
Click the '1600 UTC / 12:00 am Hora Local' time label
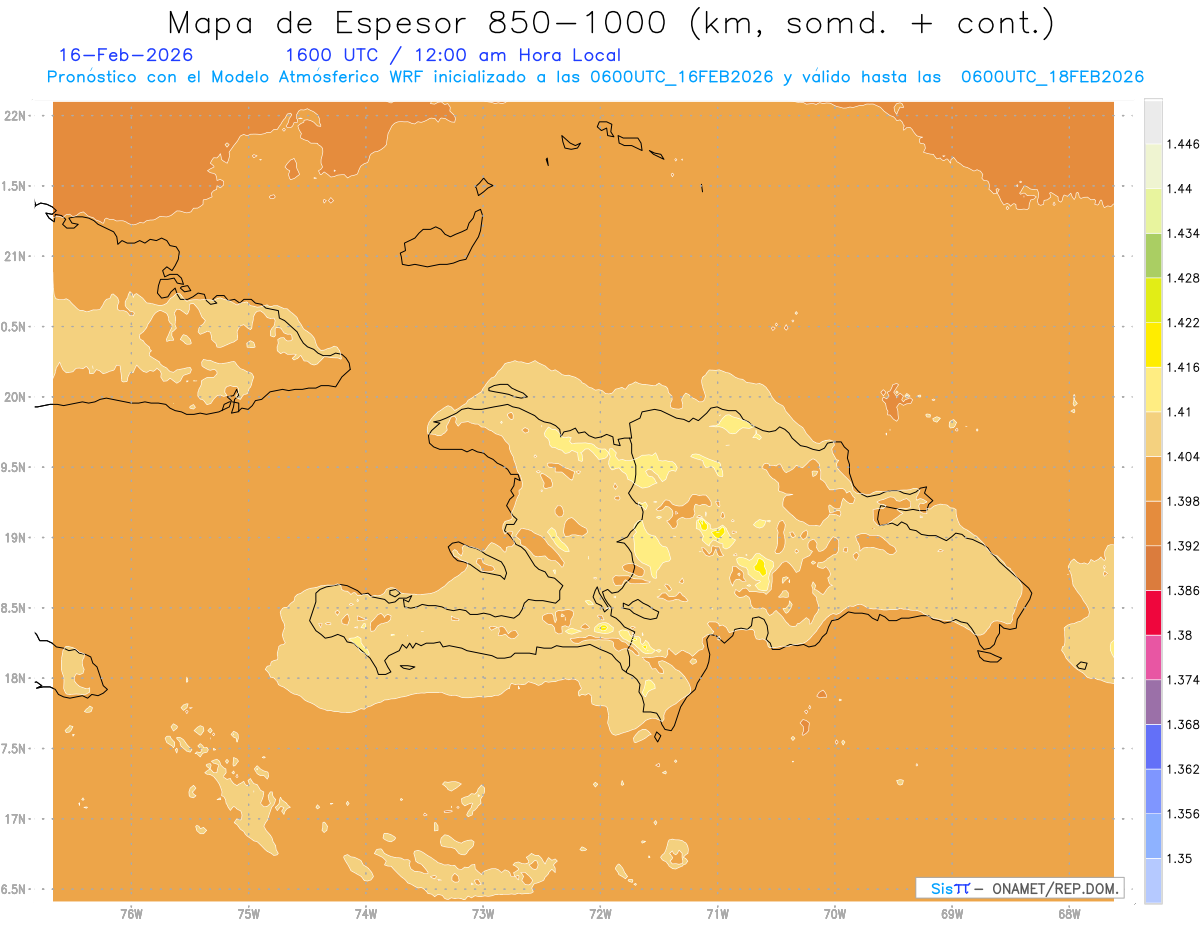453,56
